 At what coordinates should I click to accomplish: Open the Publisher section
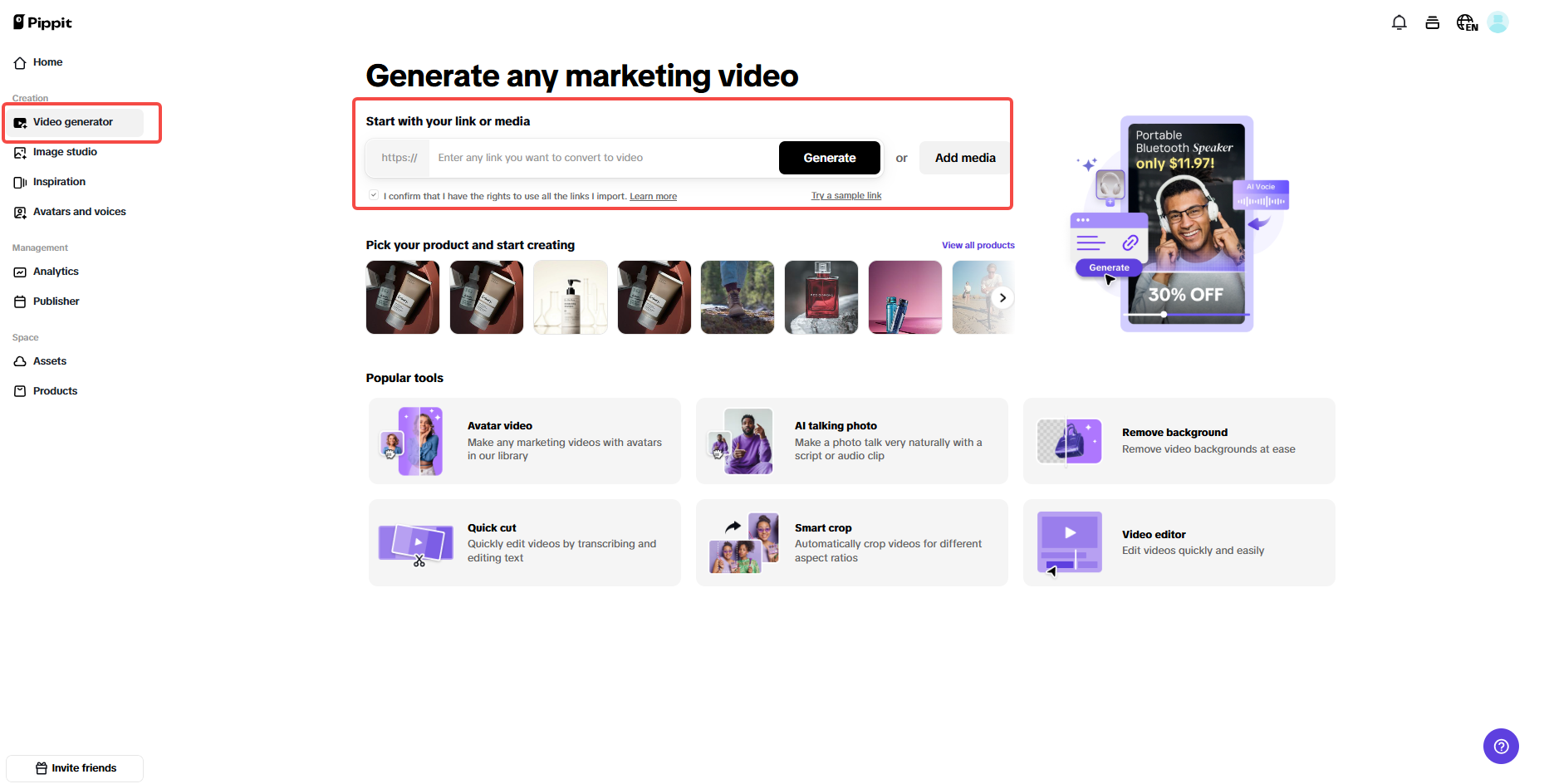(x=55, y=301)
